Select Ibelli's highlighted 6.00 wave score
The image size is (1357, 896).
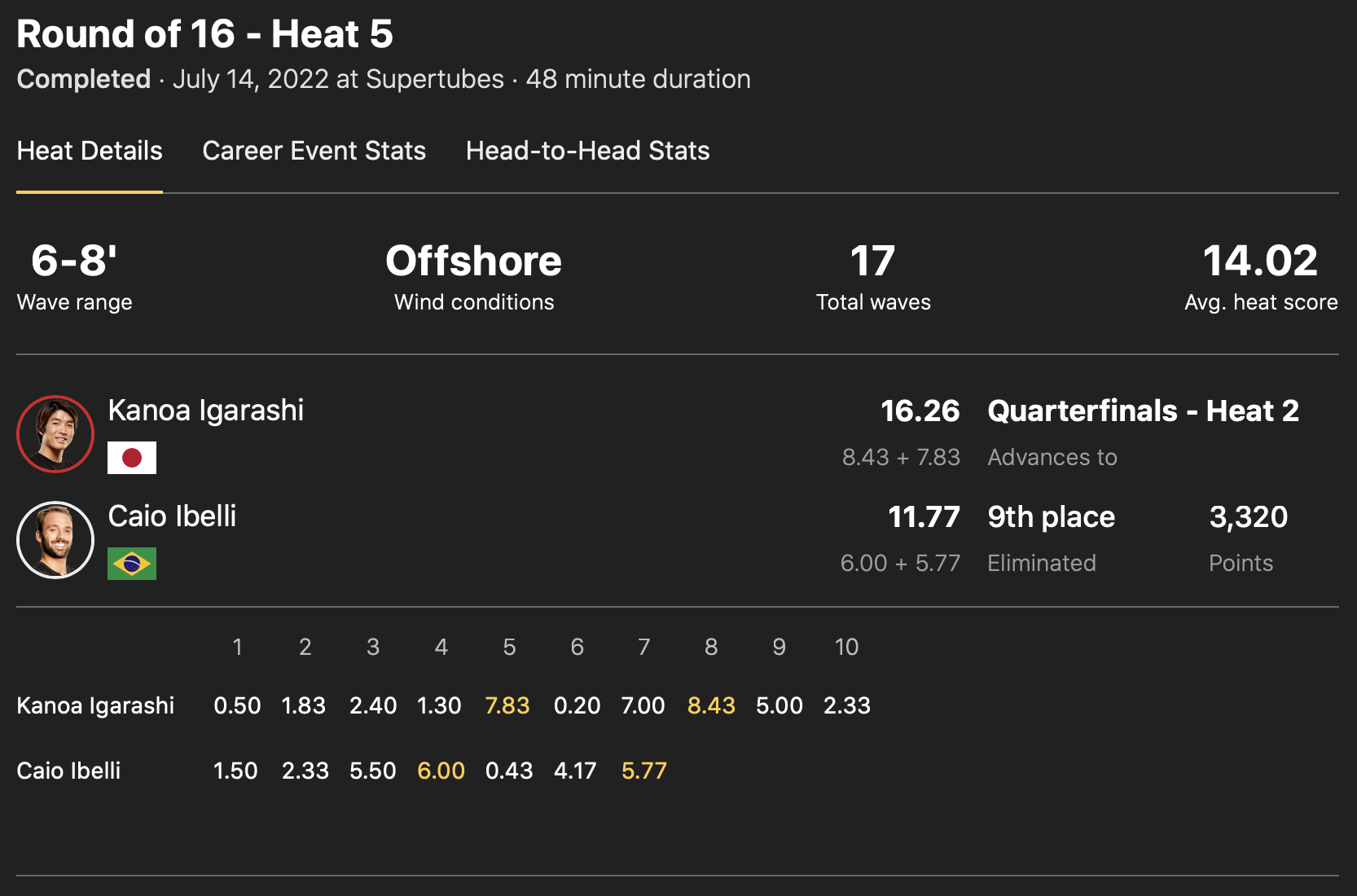441,771
